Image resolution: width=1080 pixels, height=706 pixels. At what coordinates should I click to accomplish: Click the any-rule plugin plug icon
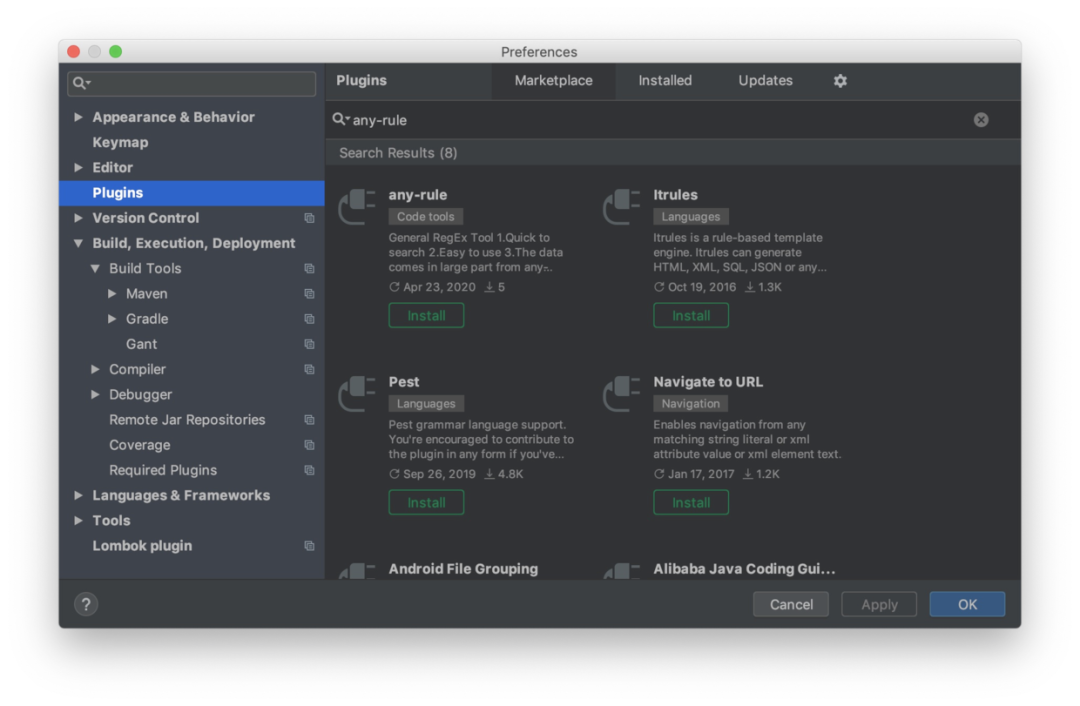[x=357, y=207]
